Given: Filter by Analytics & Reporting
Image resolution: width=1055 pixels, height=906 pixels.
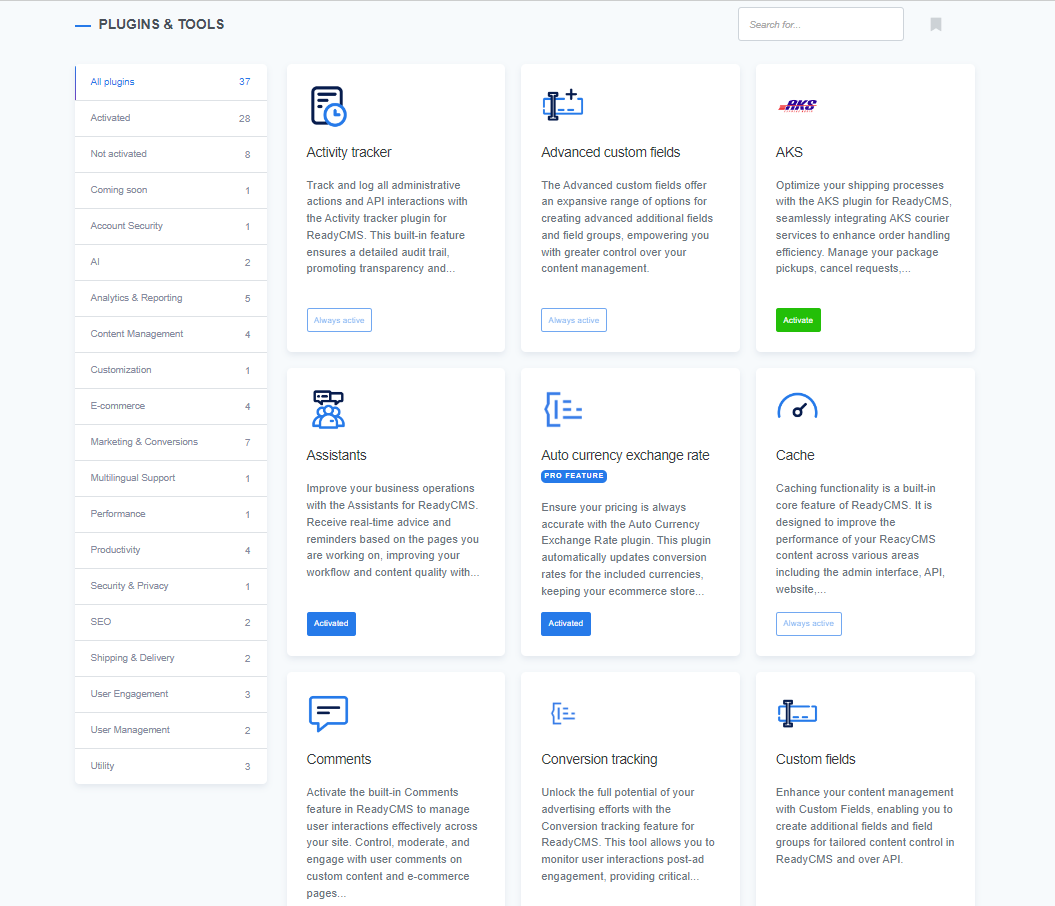Looking at the screenshot, I should click(171, 298).
